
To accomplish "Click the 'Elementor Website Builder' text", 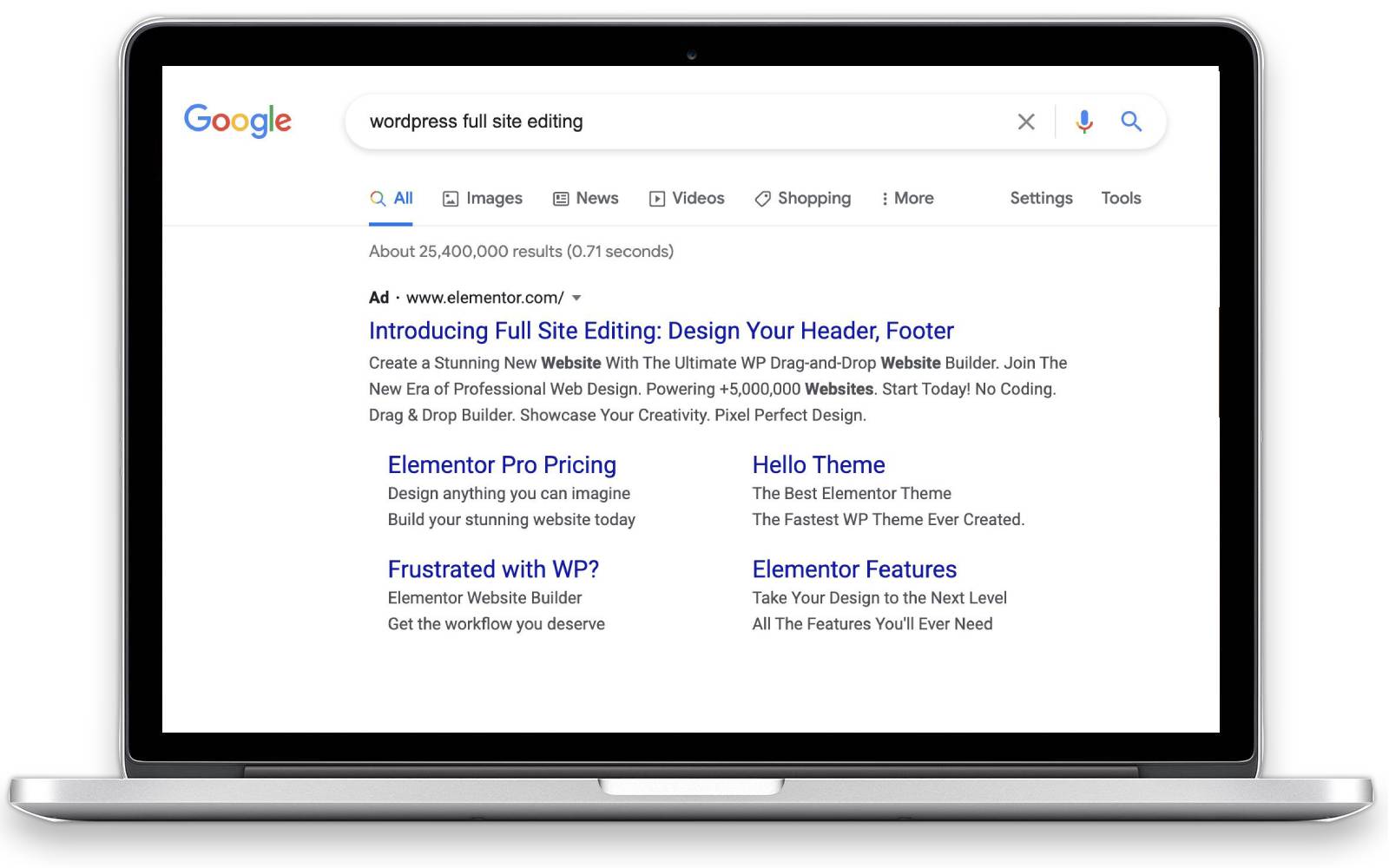I will tap(484, 598).
